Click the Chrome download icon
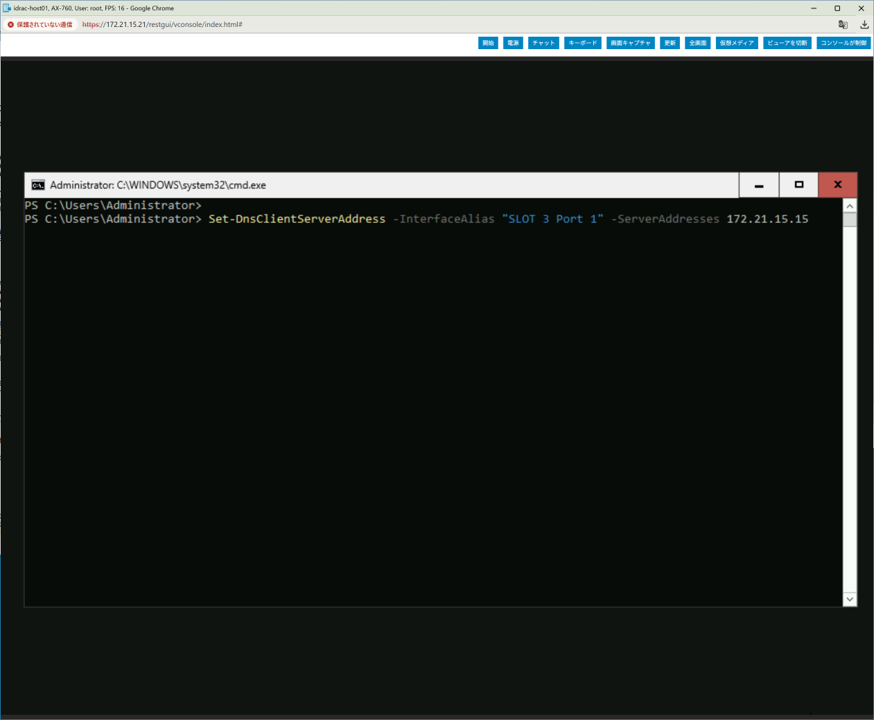 pos(863,24)
